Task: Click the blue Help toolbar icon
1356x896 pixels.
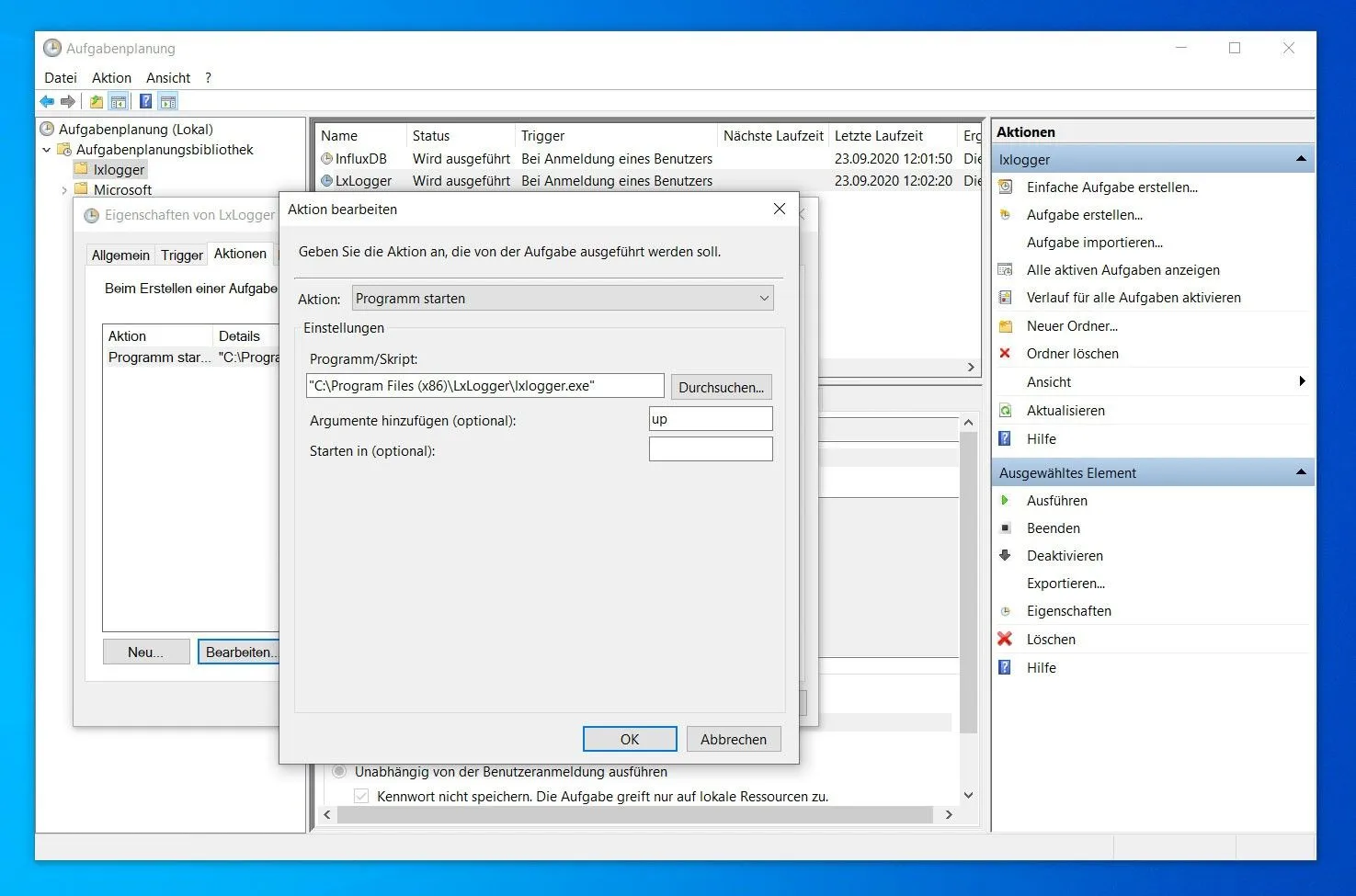Action: pyautogui.click(x=145, y=101)
